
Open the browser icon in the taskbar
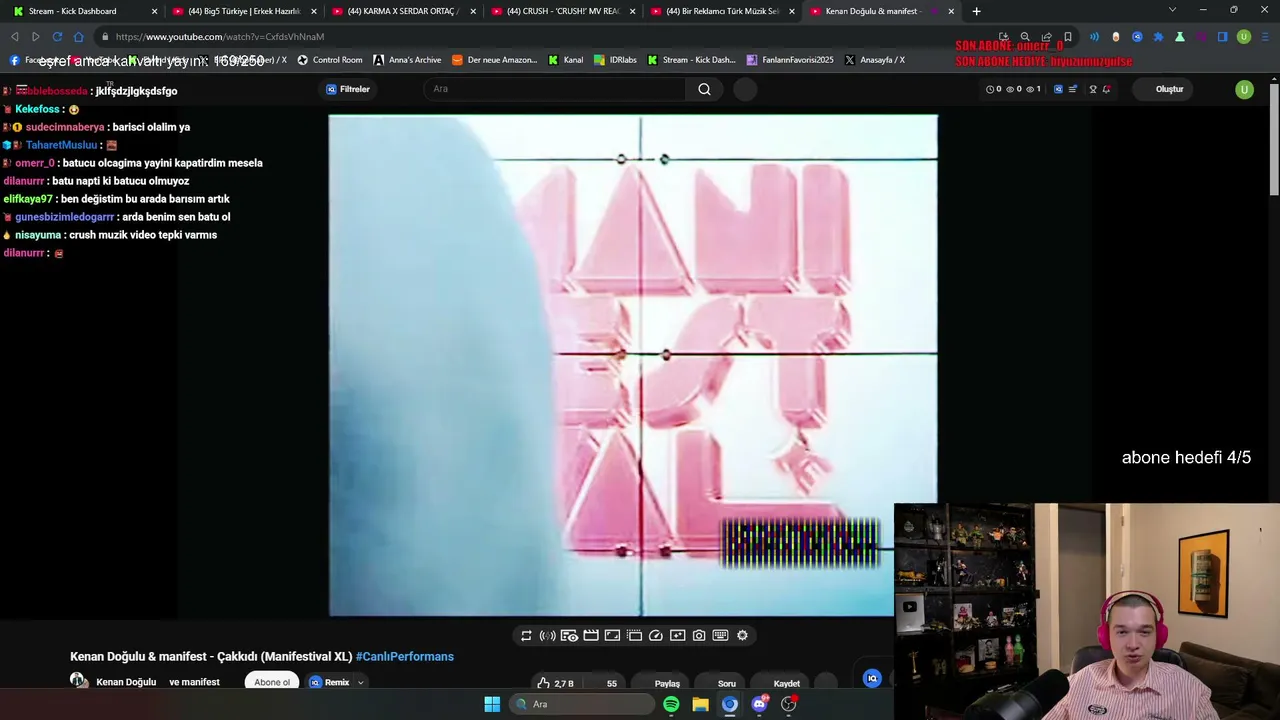point(730,704)
